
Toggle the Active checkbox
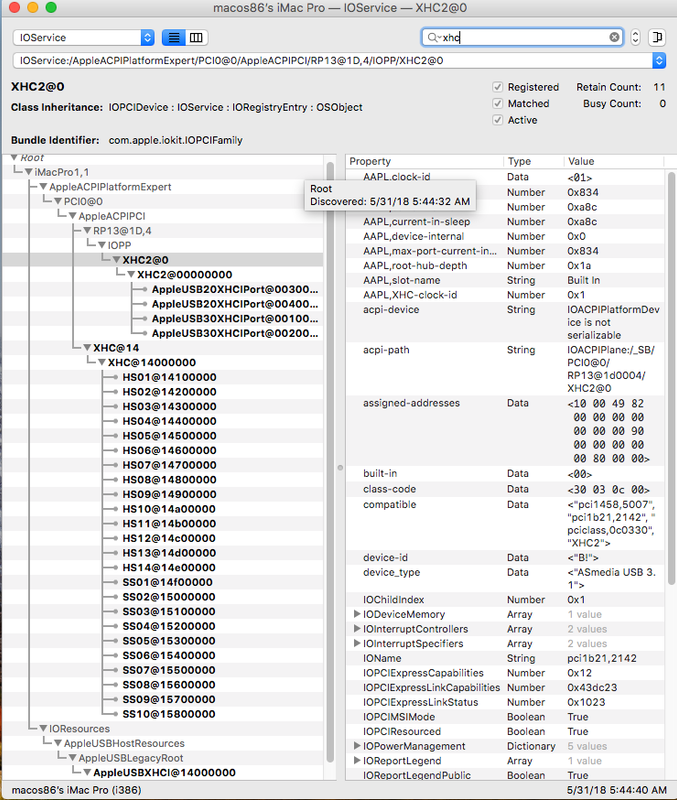point(497,120)
